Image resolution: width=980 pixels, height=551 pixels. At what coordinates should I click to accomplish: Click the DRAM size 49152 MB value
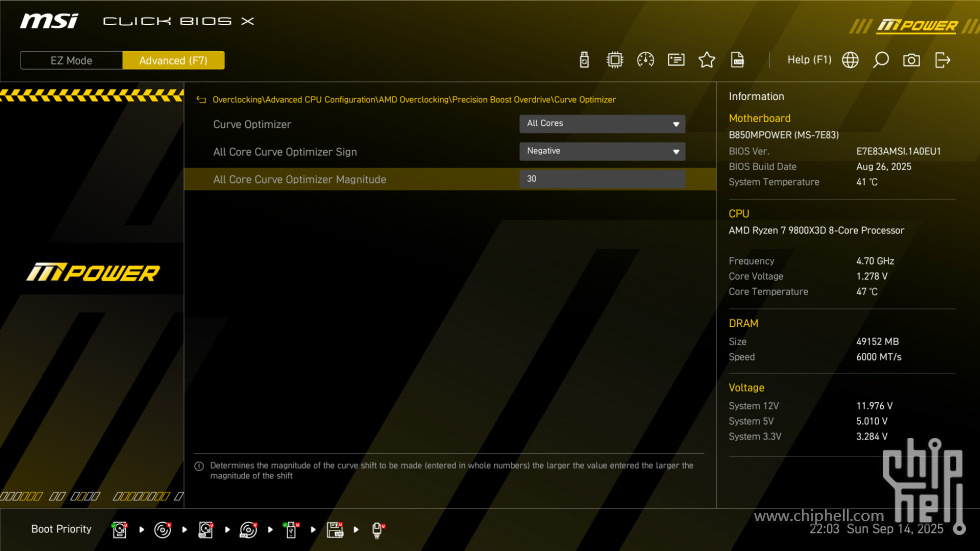(878, 342)
